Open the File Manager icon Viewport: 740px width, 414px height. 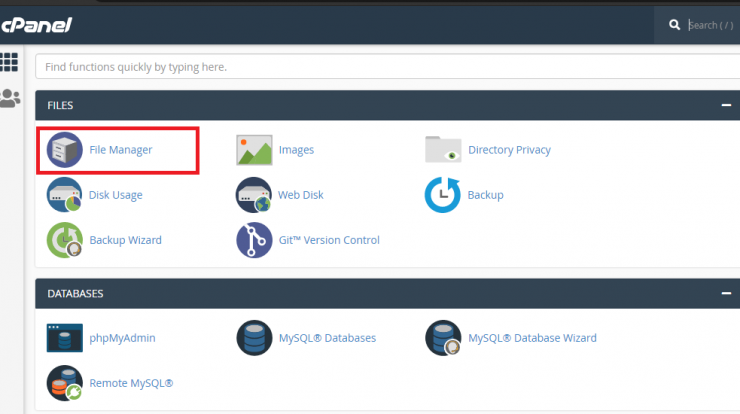coord(65,150)
